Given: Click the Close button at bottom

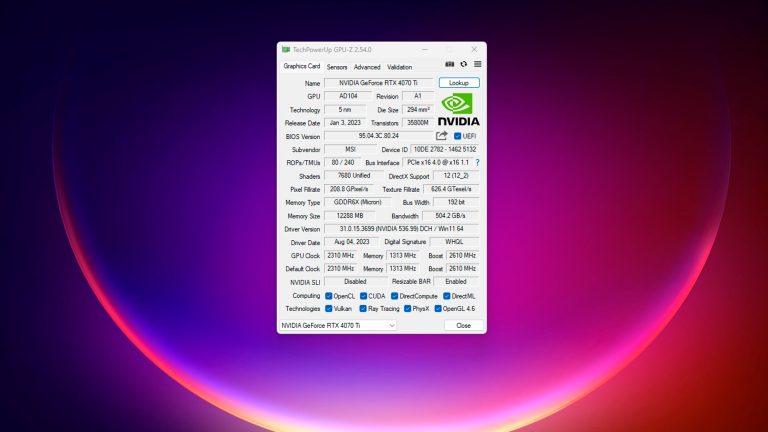Looking at the screenshot, I should [x=463, y=325].
